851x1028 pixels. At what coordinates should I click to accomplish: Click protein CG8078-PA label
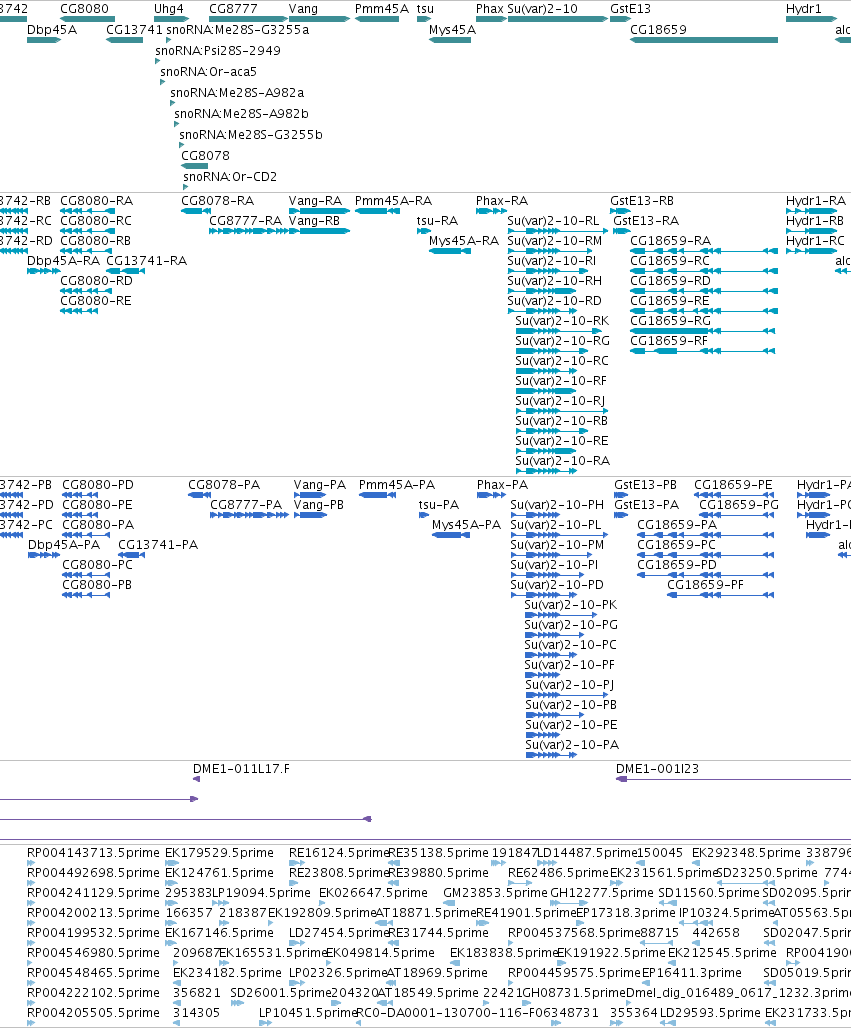click(x=224, y=484)
